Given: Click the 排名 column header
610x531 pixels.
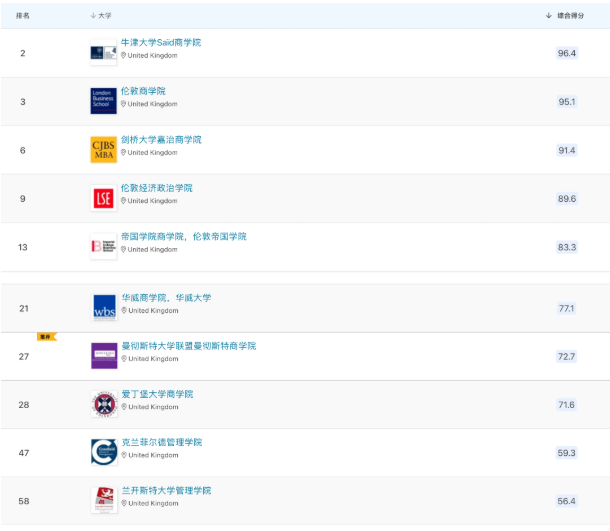Looking at the screenshot, I should point(23,16).
